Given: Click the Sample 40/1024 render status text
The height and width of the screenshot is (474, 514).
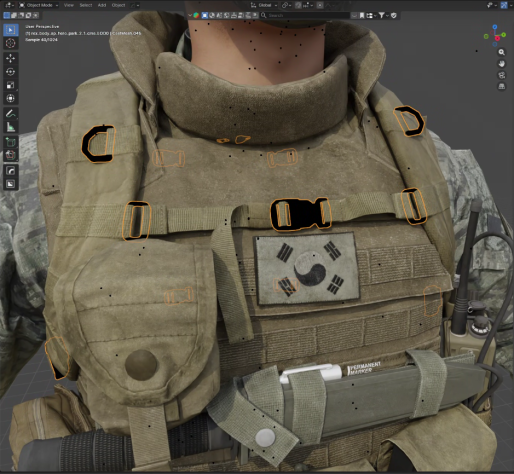Looking at the screenshot, I should click(x=41, y=40).
